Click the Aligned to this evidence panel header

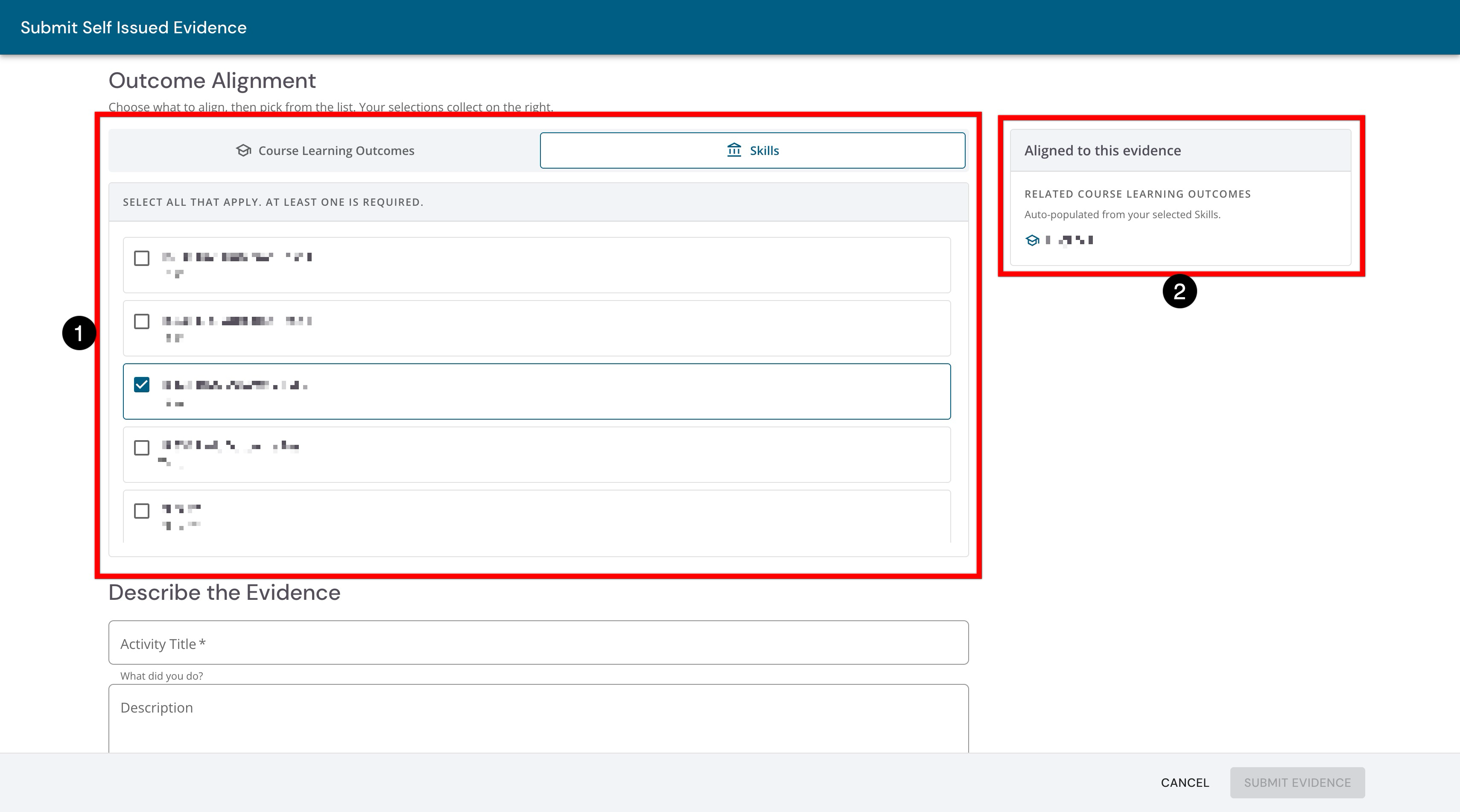coord(1180,151)
